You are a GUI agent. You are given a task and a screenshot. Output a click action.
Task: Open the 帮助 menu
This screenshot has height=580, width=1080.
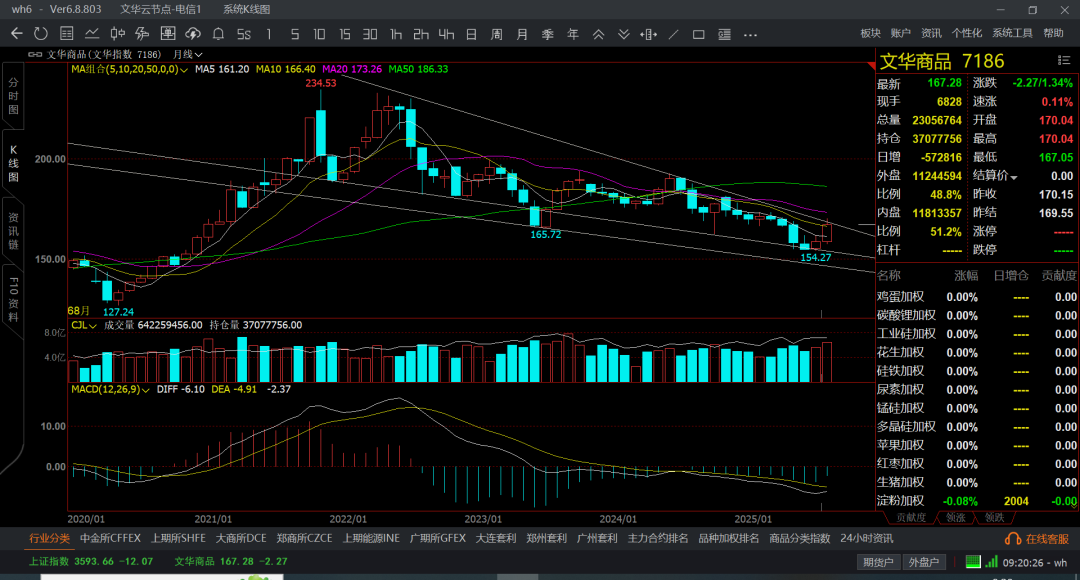point(1053,33)
